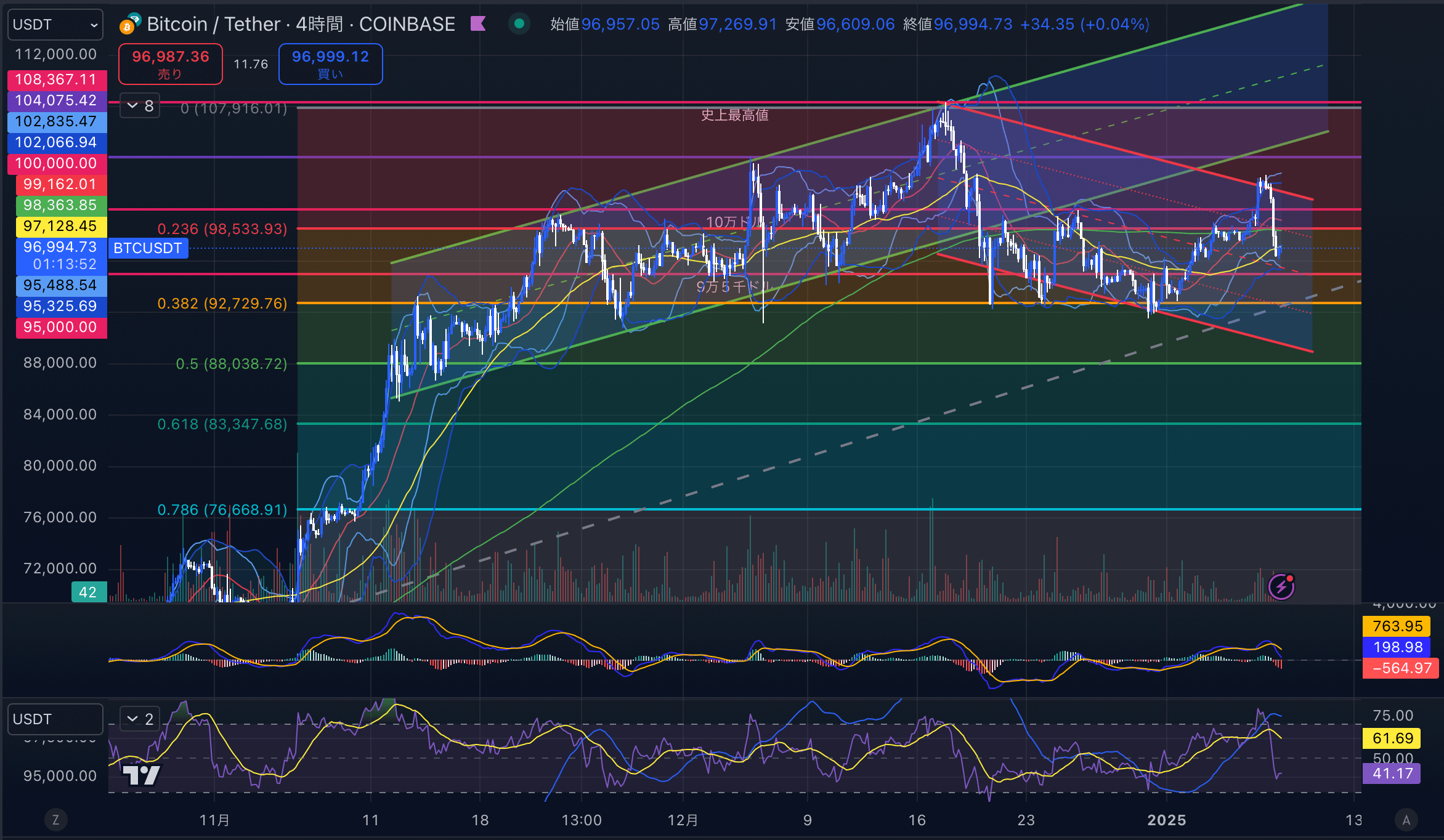Screen dimensions: 1444x840
Task: Click the 12月 date on time axis
Action: (683, 820)
